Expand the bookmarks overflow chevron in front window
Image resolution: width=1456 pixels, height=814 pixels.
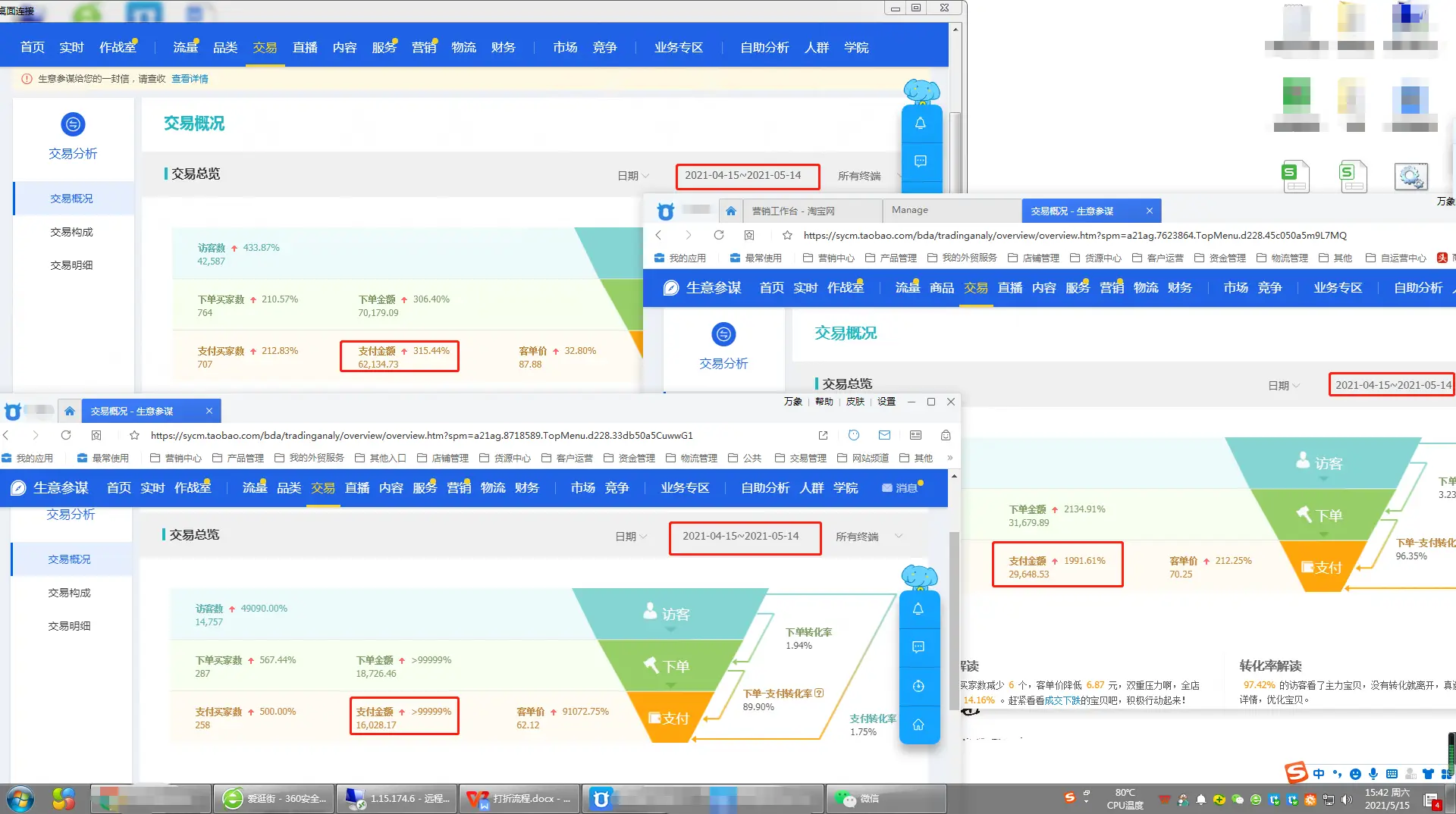[949, 458]
